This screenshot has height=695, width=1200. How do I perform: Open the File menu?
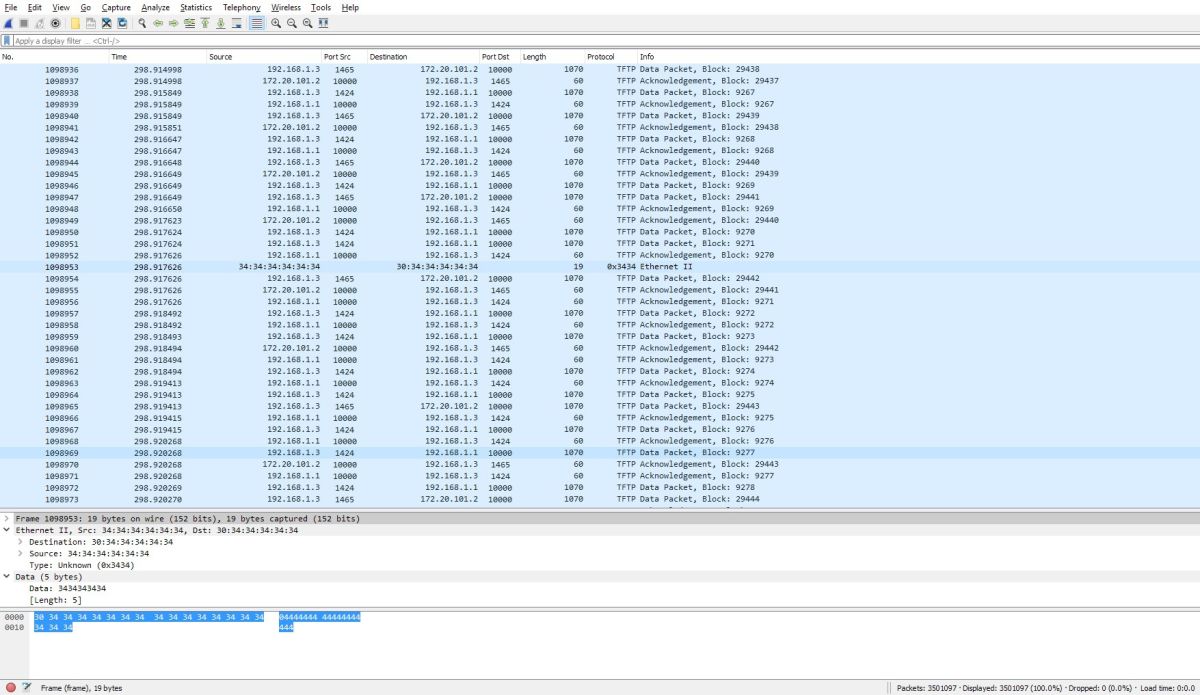[11, 7]
